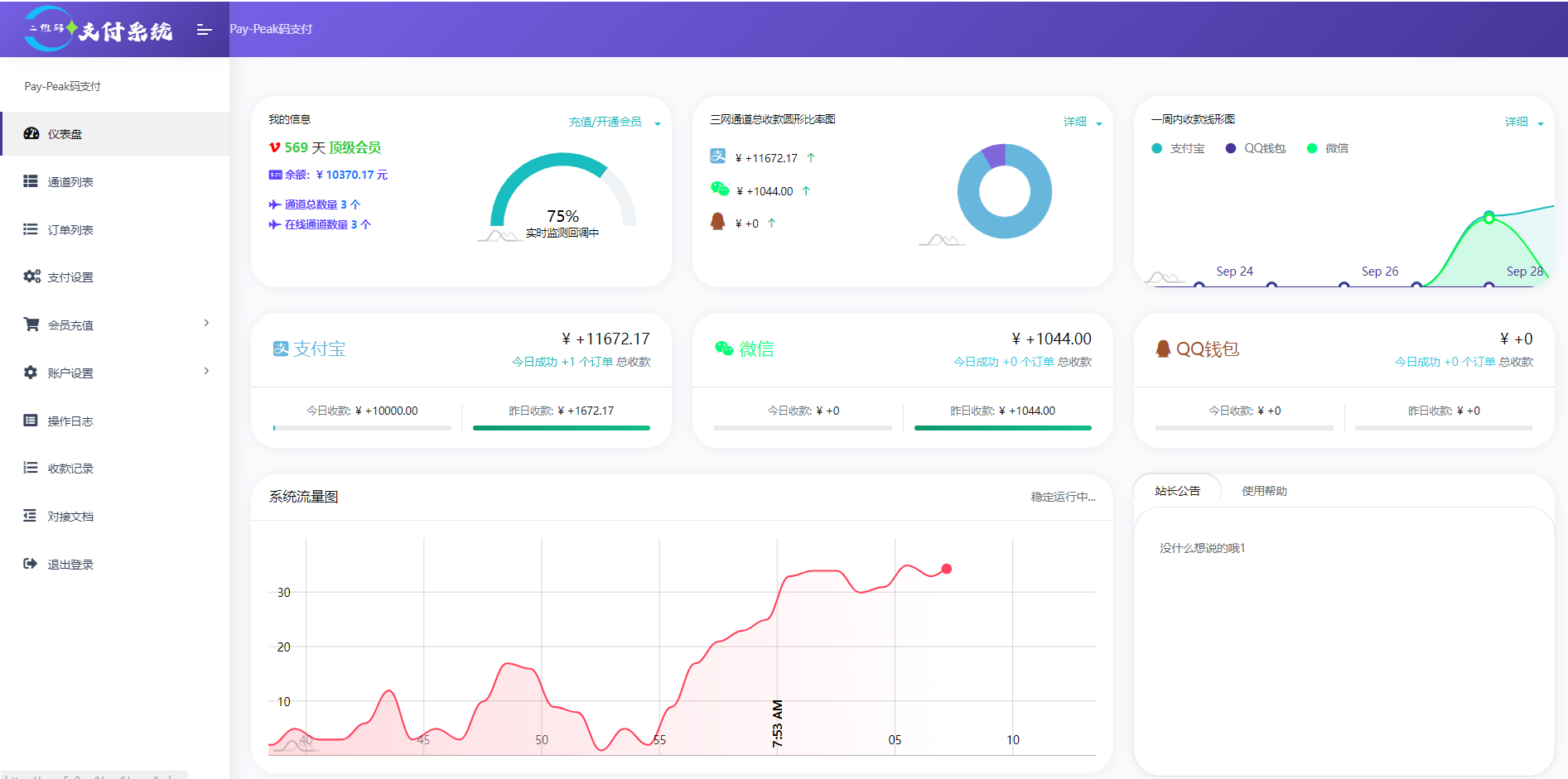Click the 退出登录 sign-out icon
The image size is (1568, 779).
[31, 564]
